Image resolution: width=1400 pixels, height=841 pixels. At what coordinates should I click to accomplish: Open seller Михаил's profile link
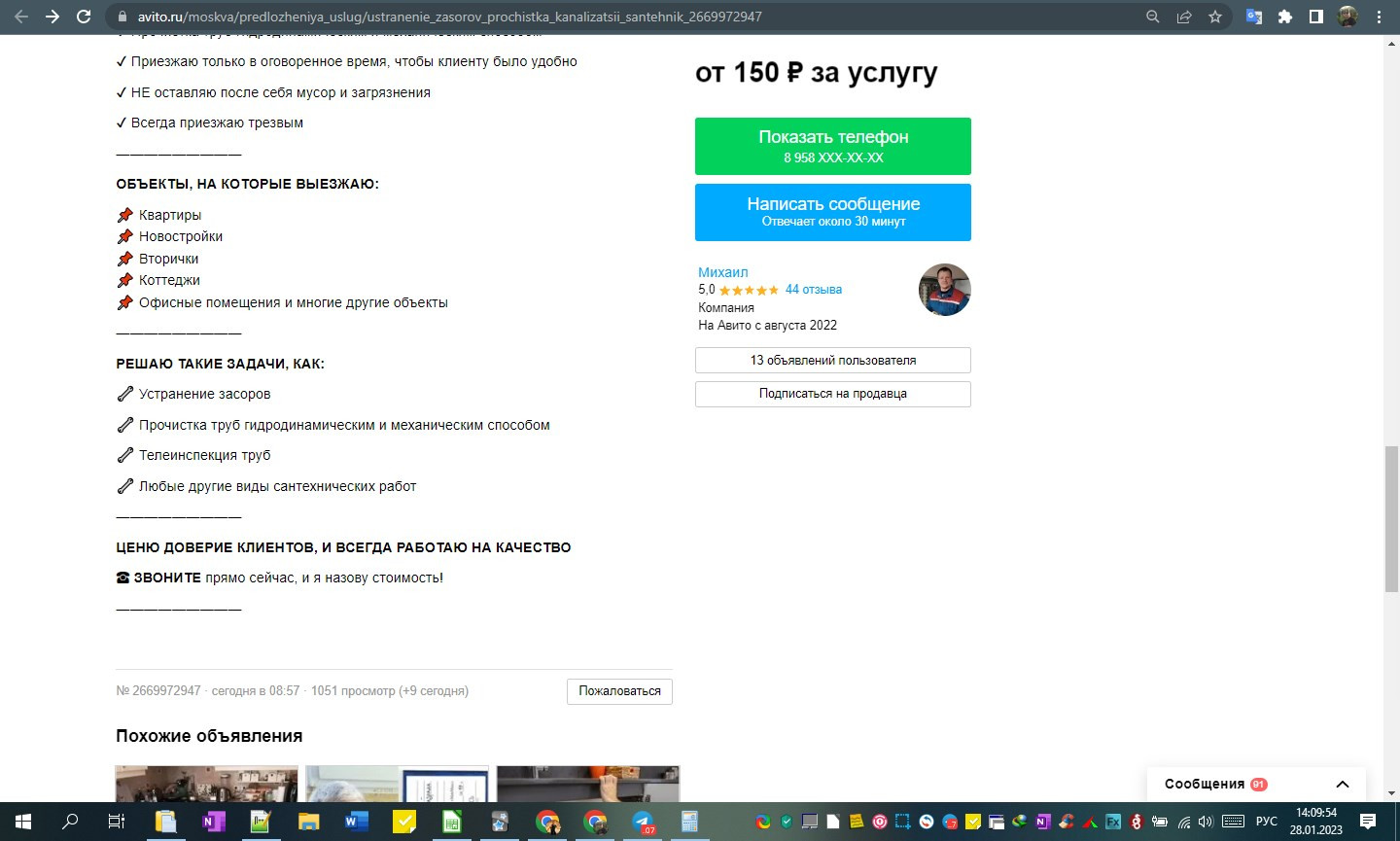pyautogui.click(x=723, y=272)
